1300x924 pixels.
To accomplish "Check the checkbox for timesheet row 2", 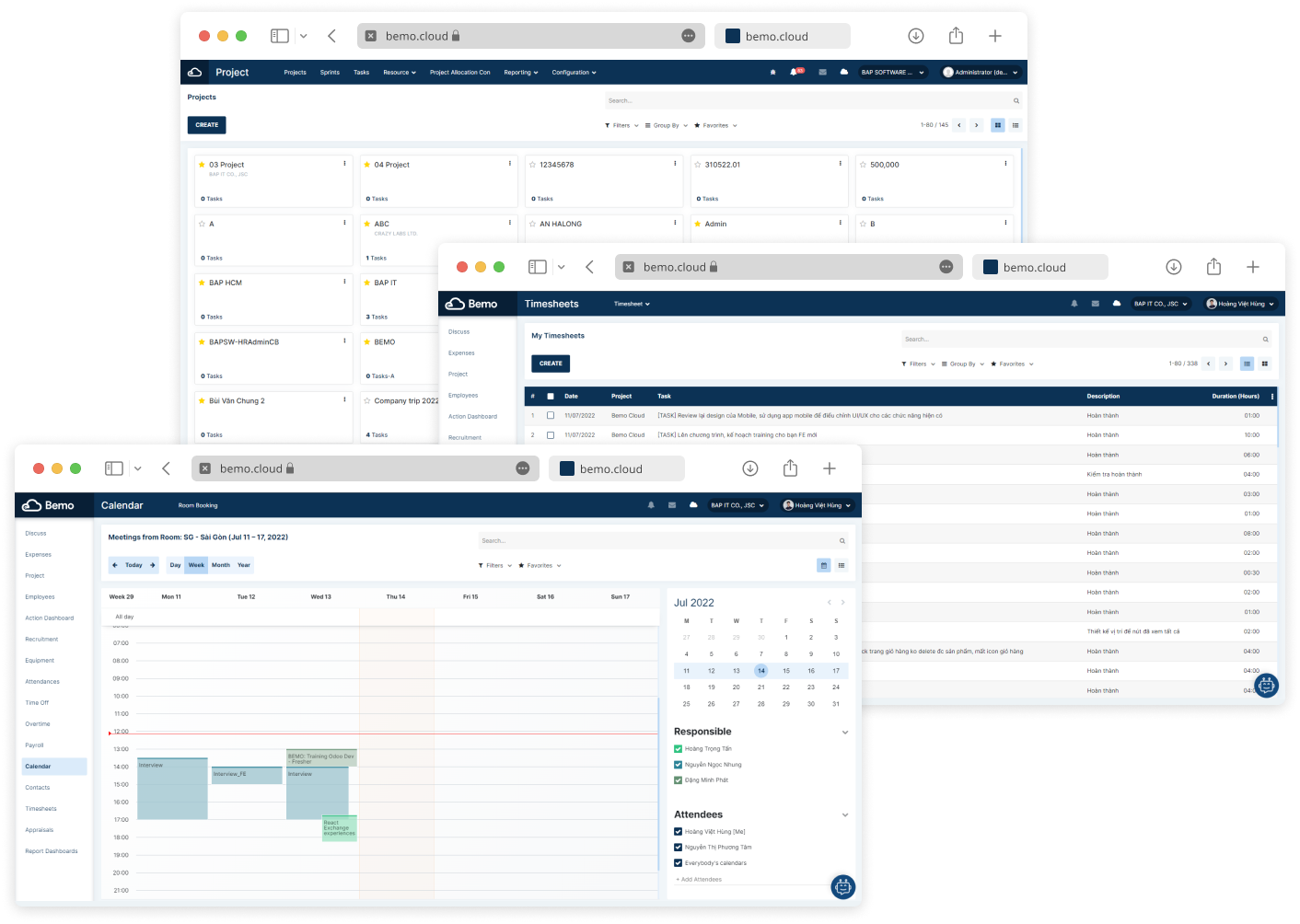I will pyautogui.click(x=551, y=435).
